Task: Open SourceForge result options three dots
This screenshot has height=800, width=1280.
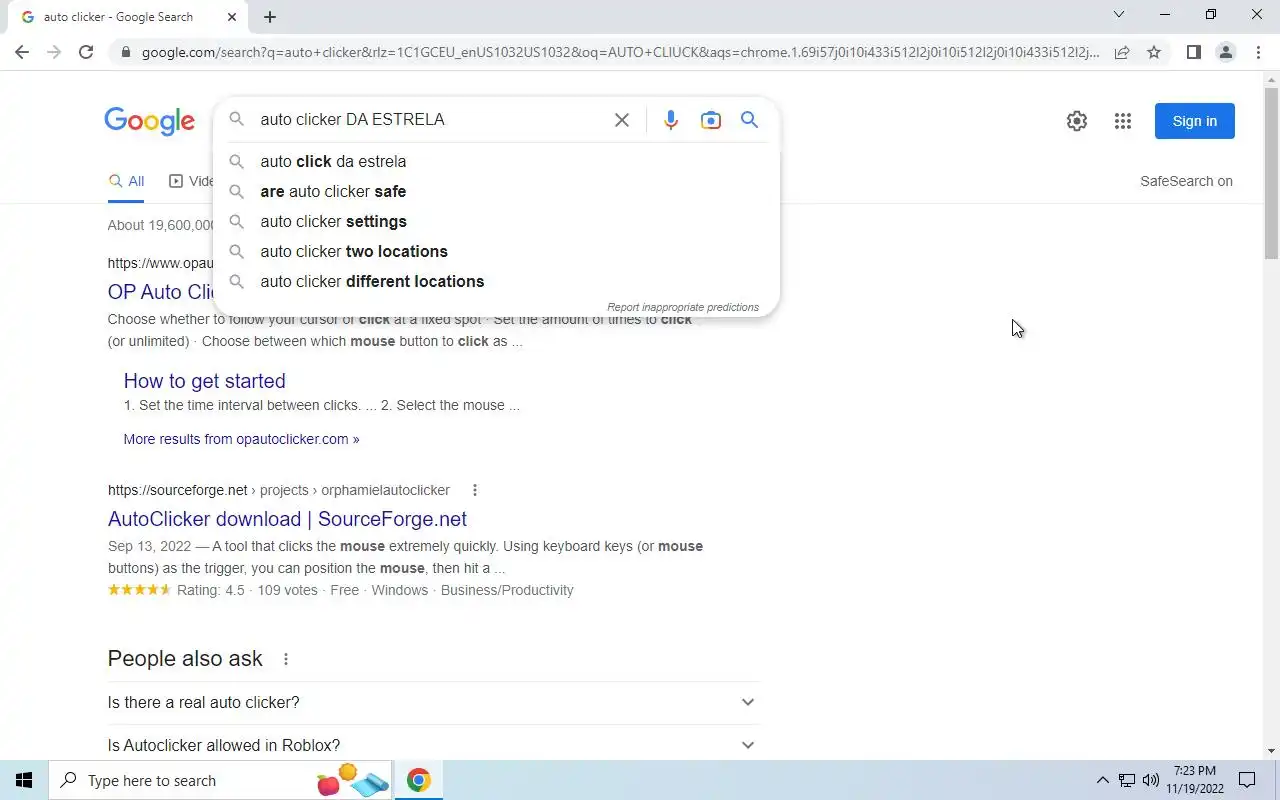Action: tap(475, 490)
